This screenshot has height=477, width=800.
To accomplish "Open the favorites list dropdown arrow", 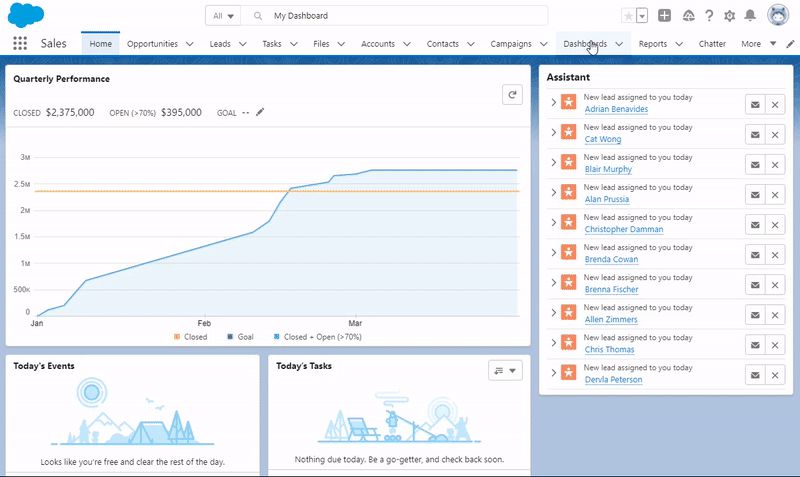I will 642,16.
